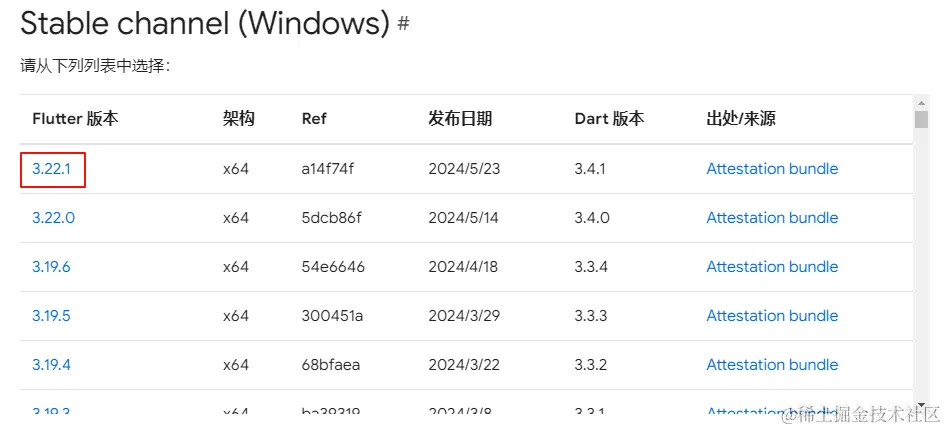Click the Stable channel (Windows) heading

204,24
